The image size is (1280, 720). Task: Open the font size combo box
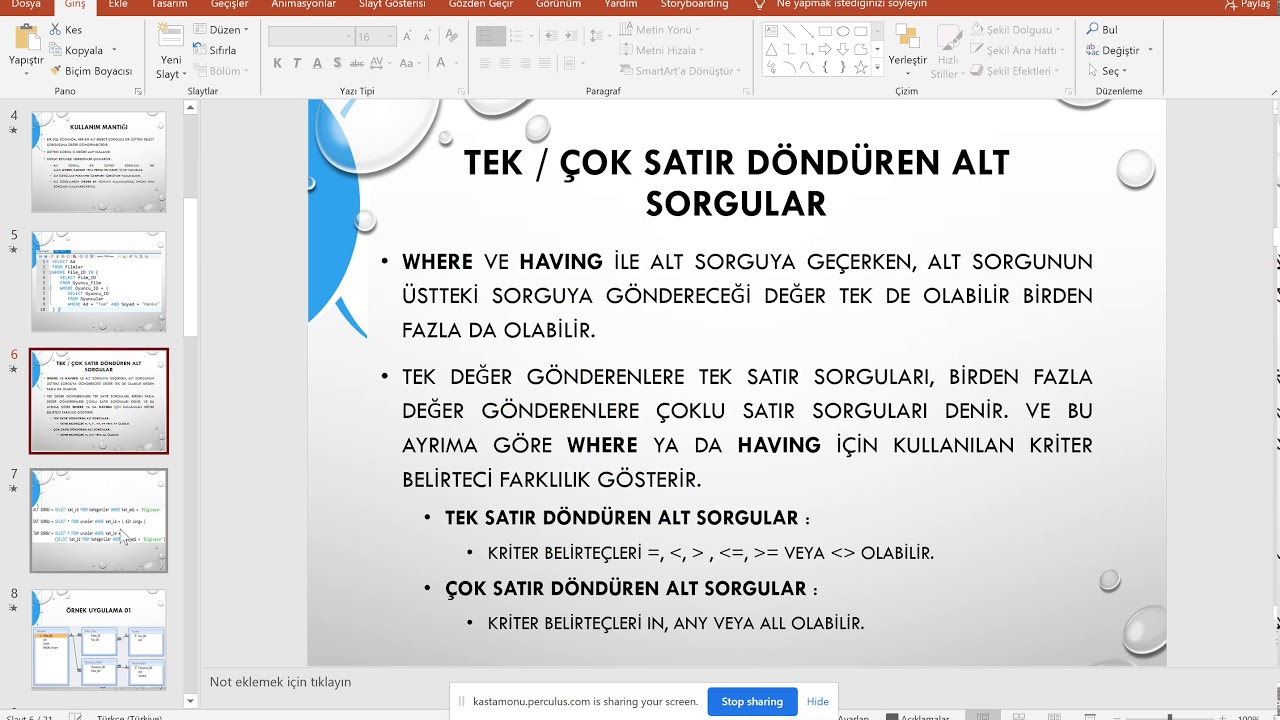(374, 37)
